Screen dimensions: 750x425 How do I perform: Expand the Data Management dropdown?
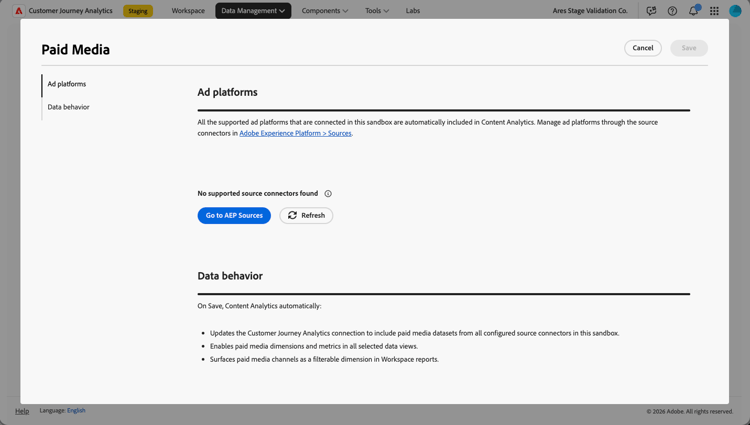point(253,11)
